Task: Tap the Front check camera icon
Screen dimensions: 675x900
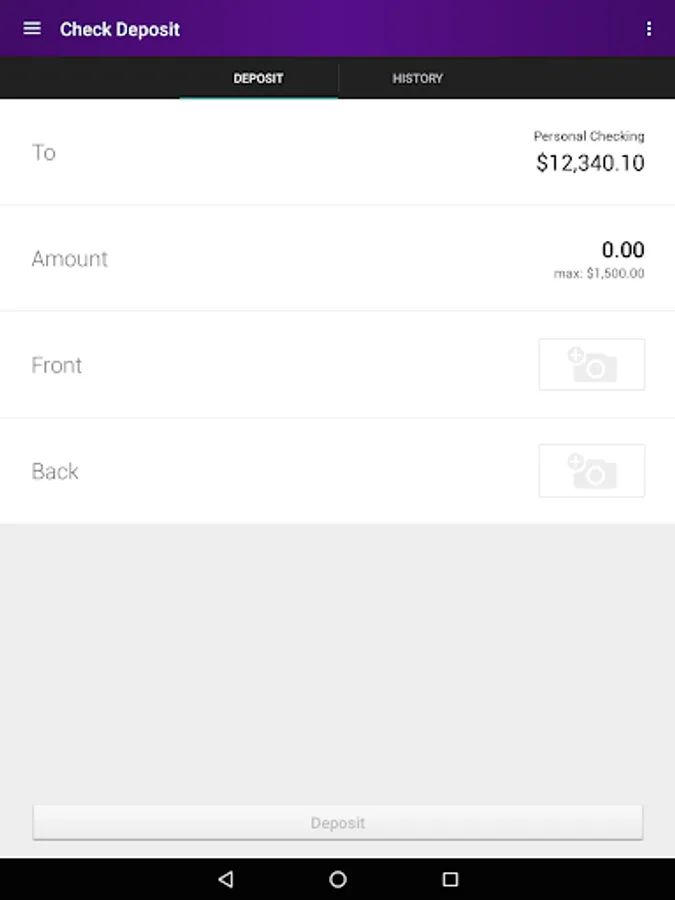Action: click(592, 364)
